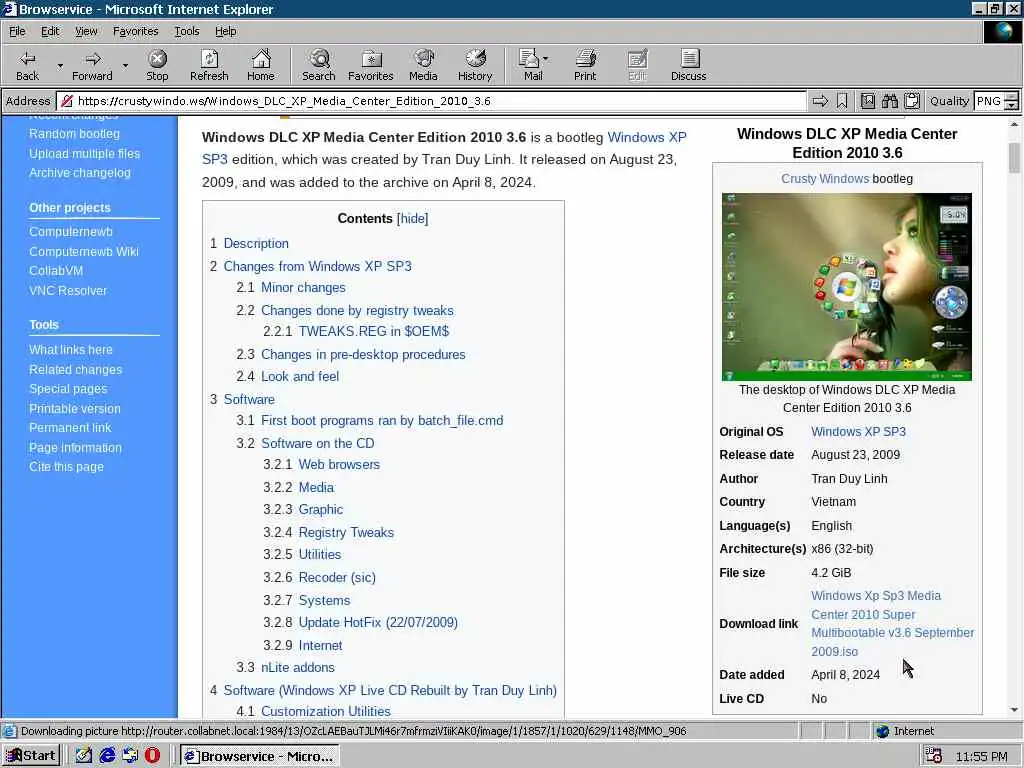Go to nLite addons section
This screenshot has height=768, width=1024.
pos(298,667)
